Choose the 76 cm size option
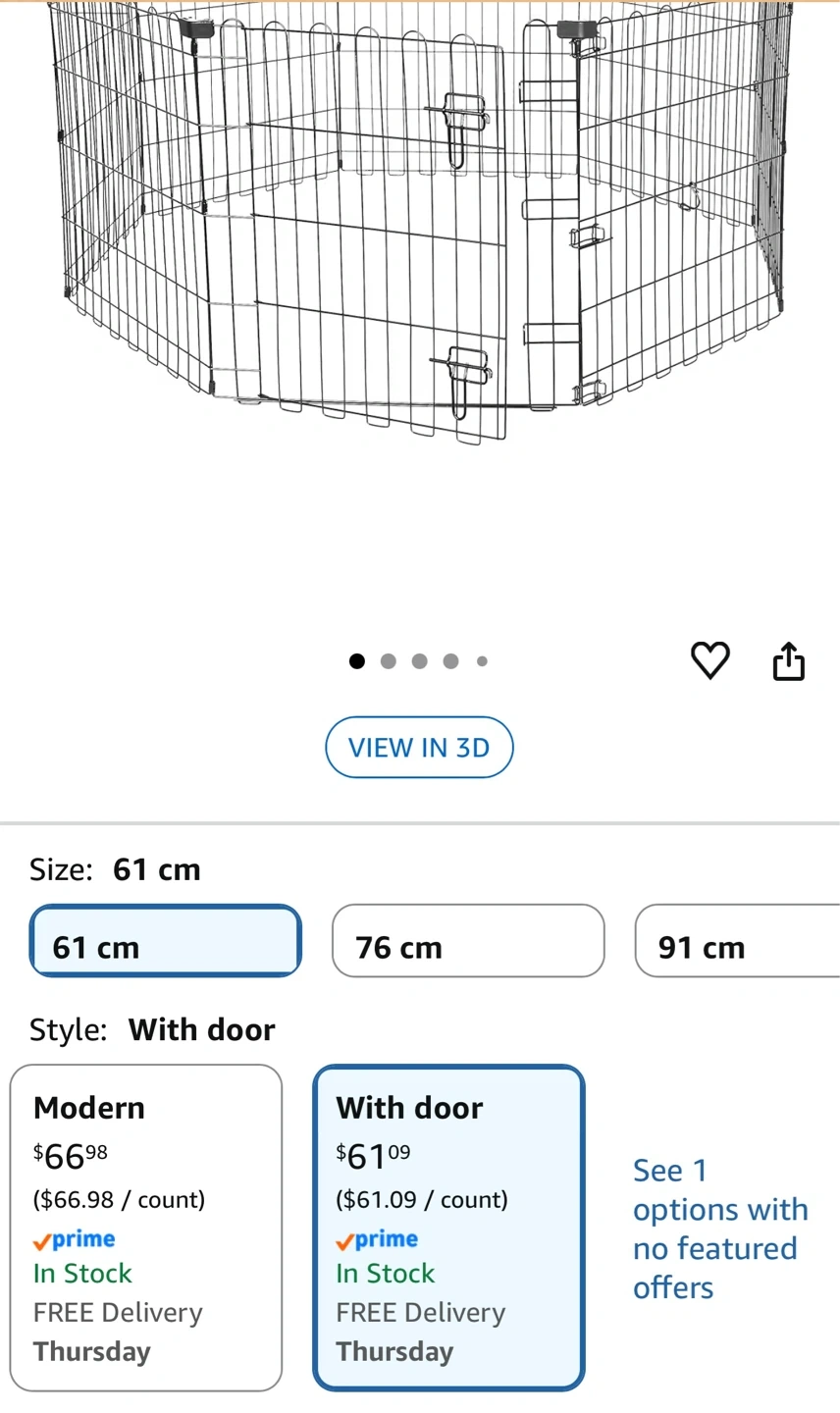The image size is (840, 1413). pos(468,941)
